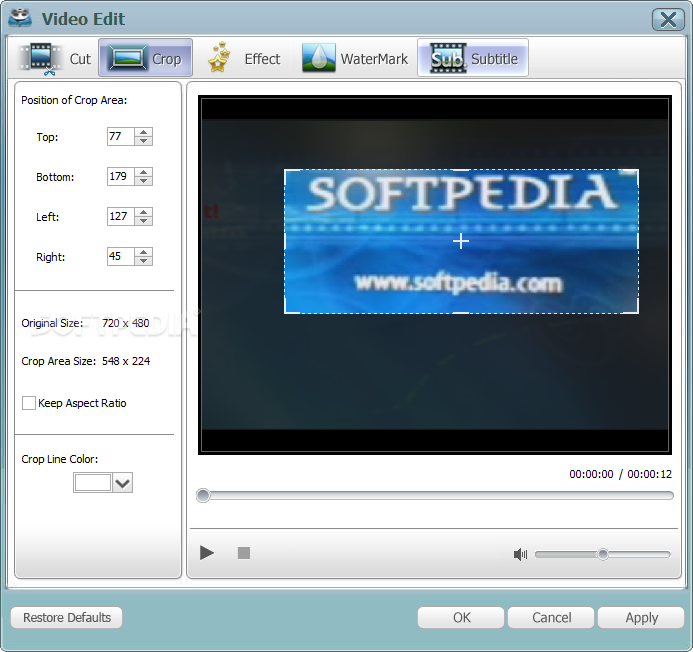The height and width of the screenshot is (652, 693).
Task: Decrease the Left crop value
Action: [x=144, y=221]
